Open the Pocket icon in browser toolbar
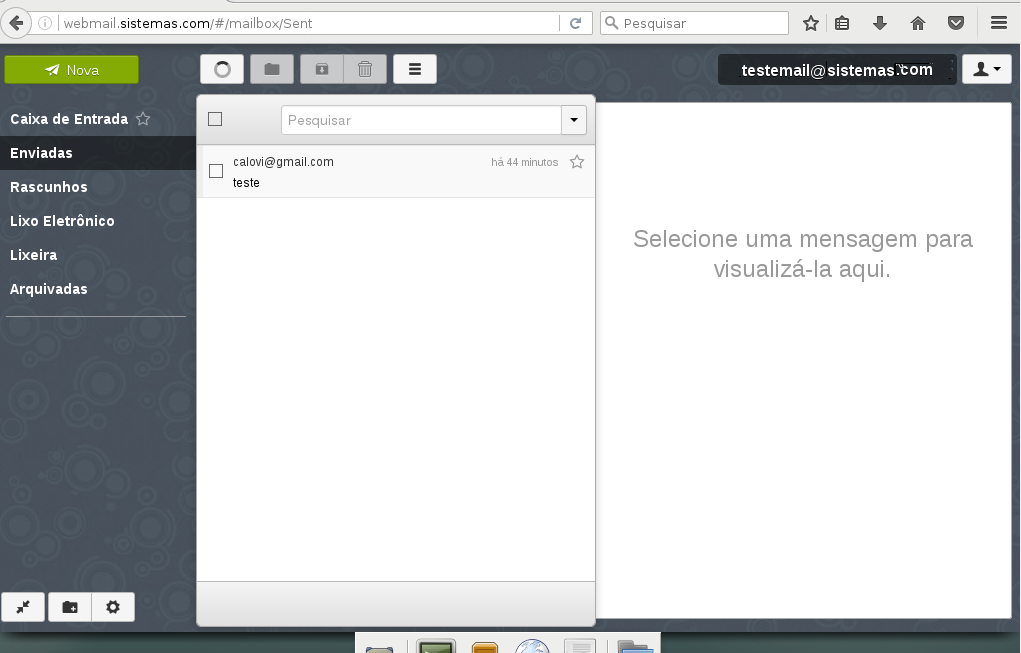Viewport: 1021px width, 653px height. point(956,23)
